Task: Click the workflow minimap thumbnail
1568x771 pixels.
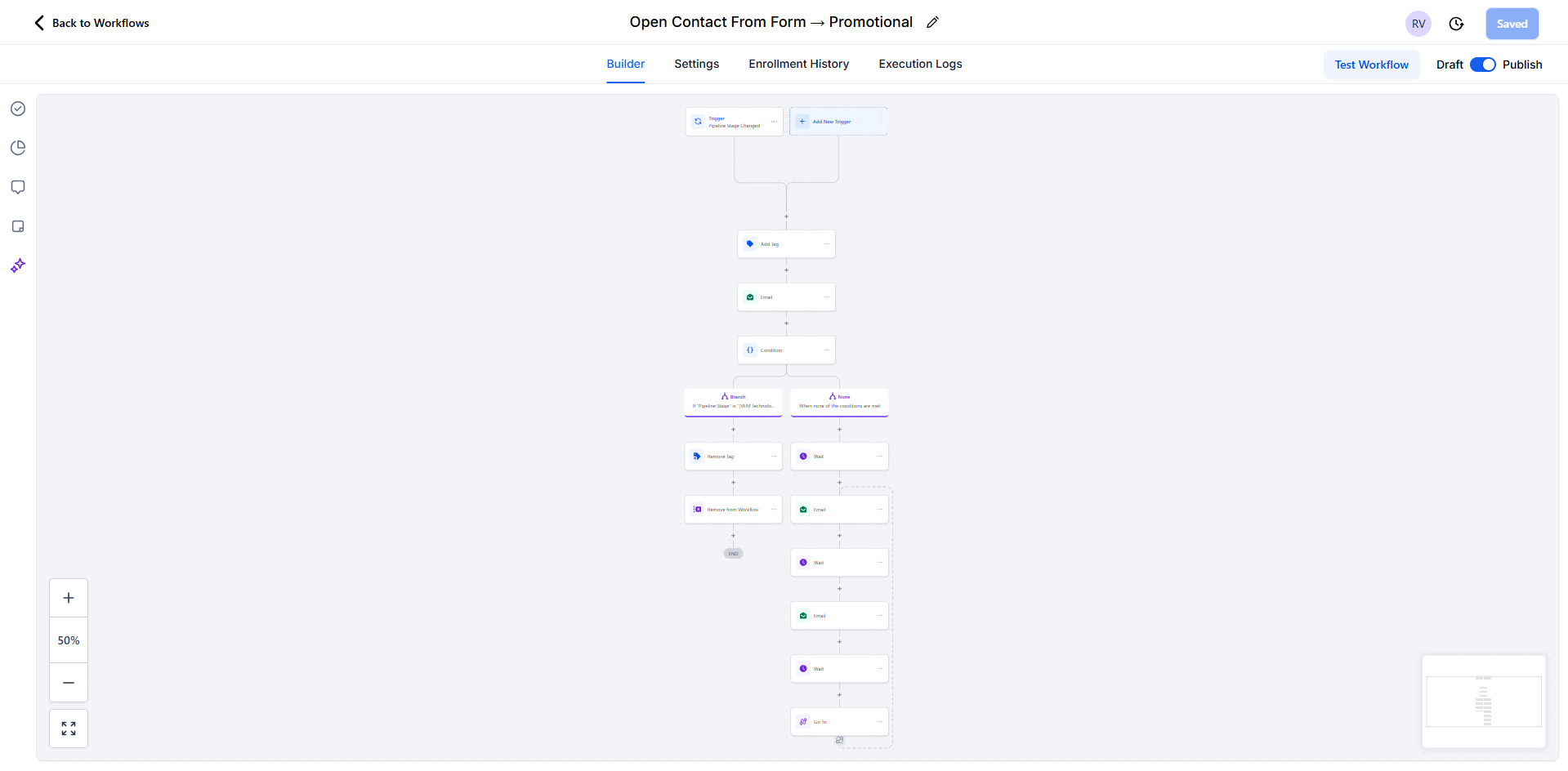Action: [1484, 702]
